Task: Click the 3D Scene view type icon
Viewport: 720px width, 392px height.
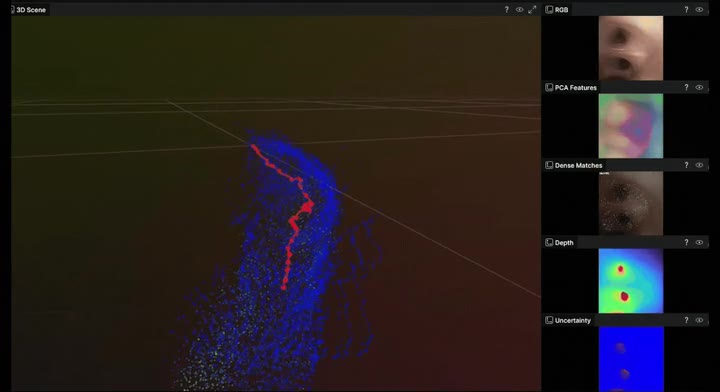Action: point(12,10)
